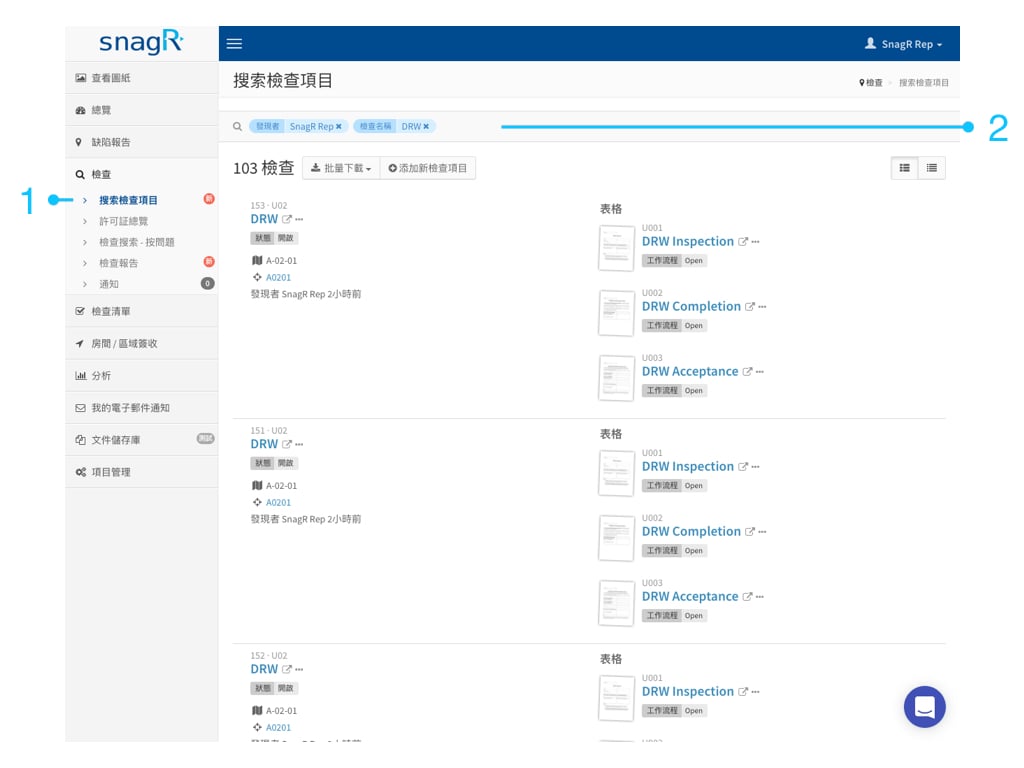The width and height of the screenshot is (1024, 768).
Task: Switch to compact list view
Action: coord(932,168)
